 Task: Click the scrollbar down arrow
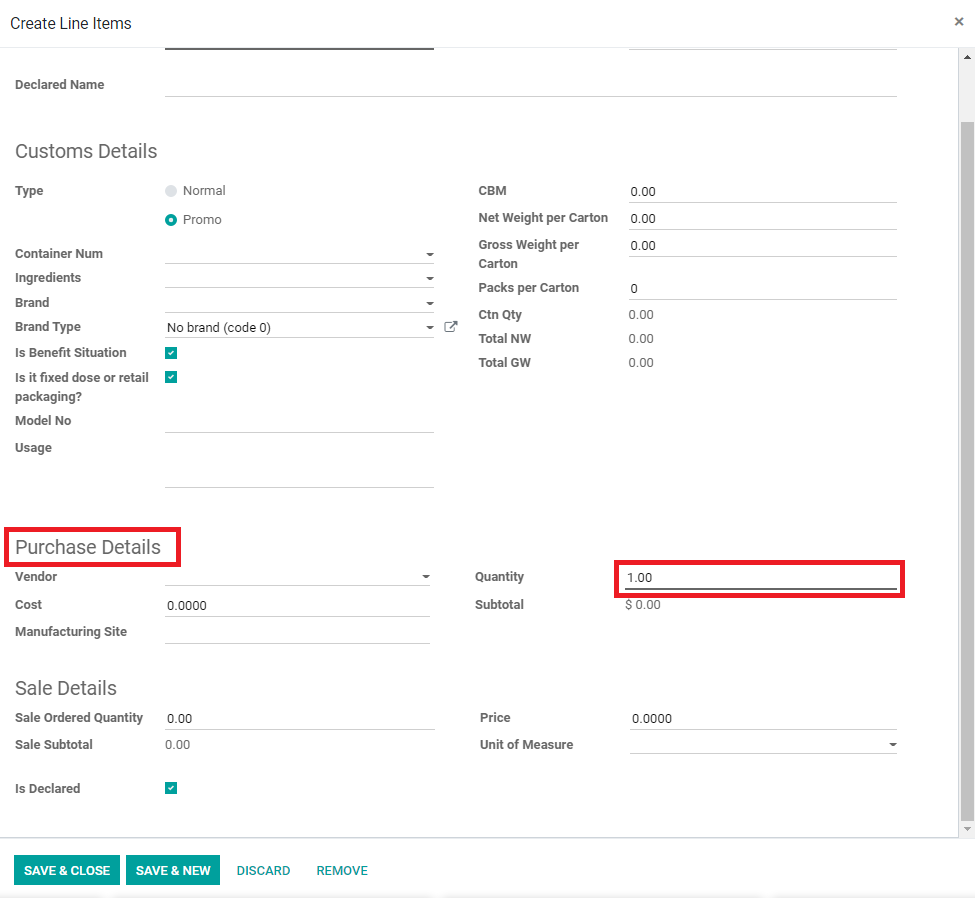967,828
